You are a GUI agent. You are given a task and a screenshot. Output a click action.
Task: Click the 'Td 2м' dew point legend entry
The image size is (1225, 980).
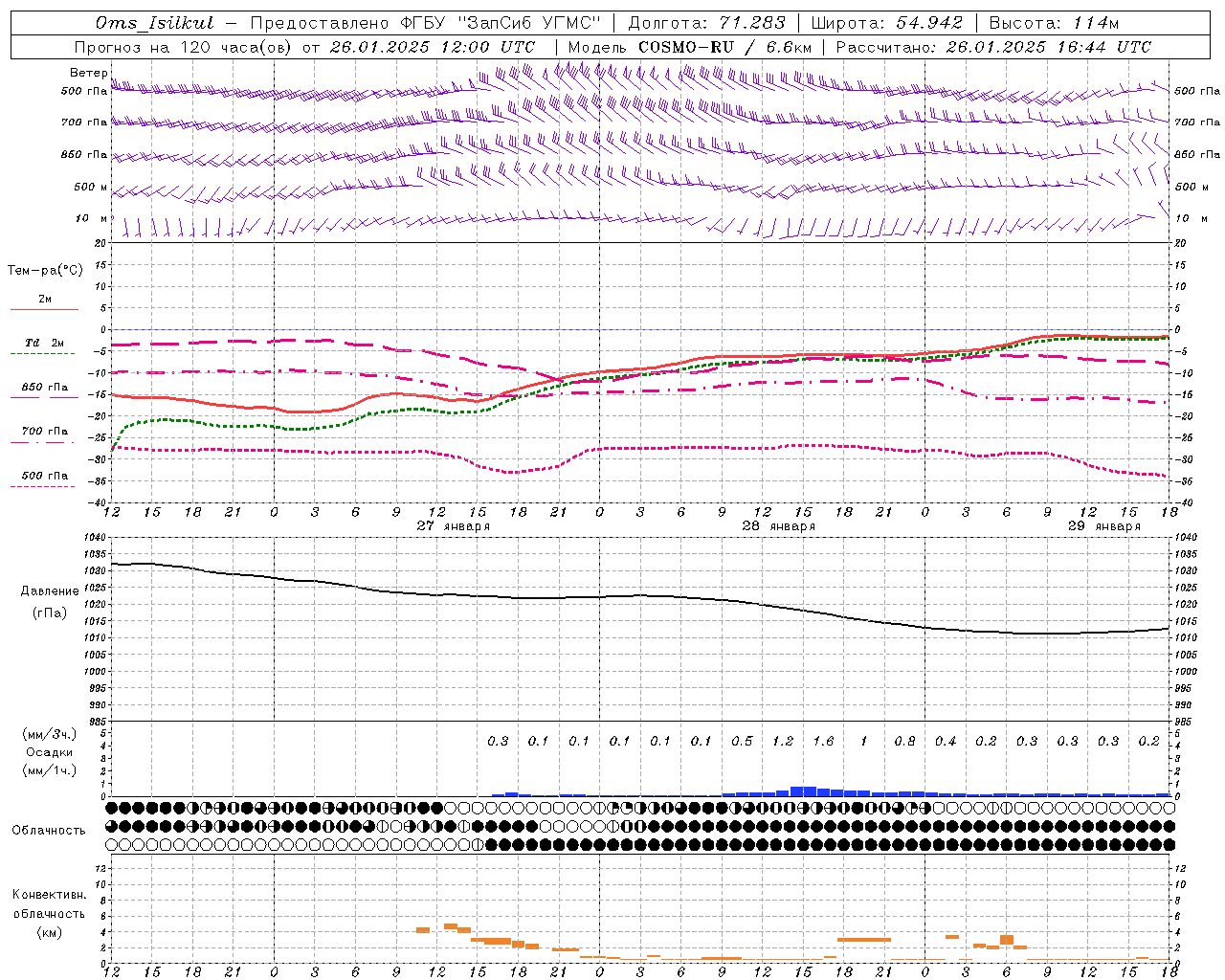(x=45, y=343)
